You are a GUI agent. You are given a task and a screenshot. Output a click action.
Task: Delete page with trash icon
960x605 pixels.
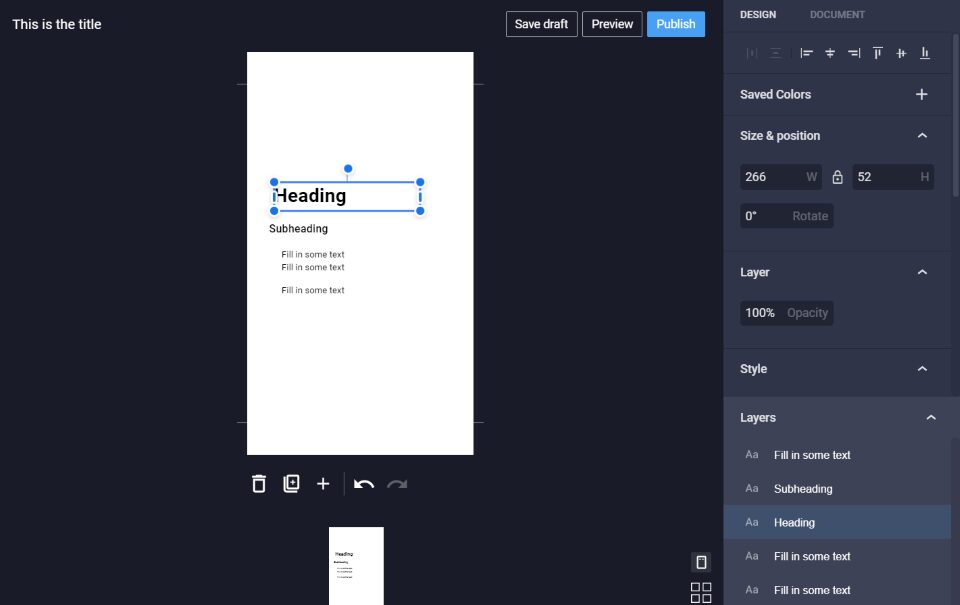click(x=259, y=484)
